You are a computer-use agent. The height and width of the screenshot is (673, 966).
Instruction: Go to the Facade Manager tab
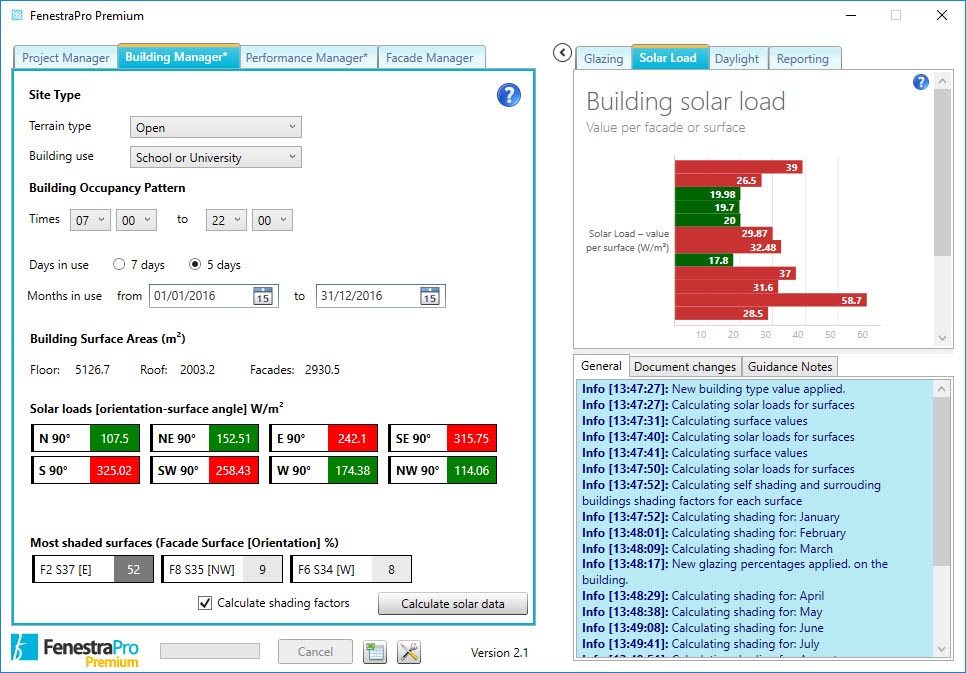point(430,58)
